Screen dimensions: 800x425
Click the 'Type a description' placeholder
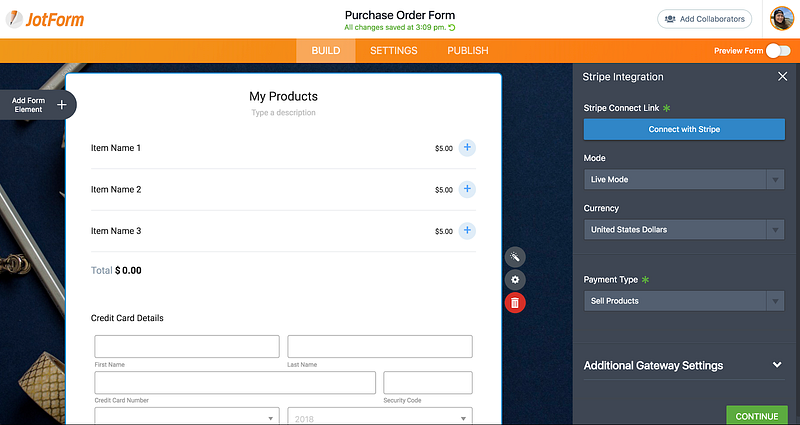coord(284,113)
